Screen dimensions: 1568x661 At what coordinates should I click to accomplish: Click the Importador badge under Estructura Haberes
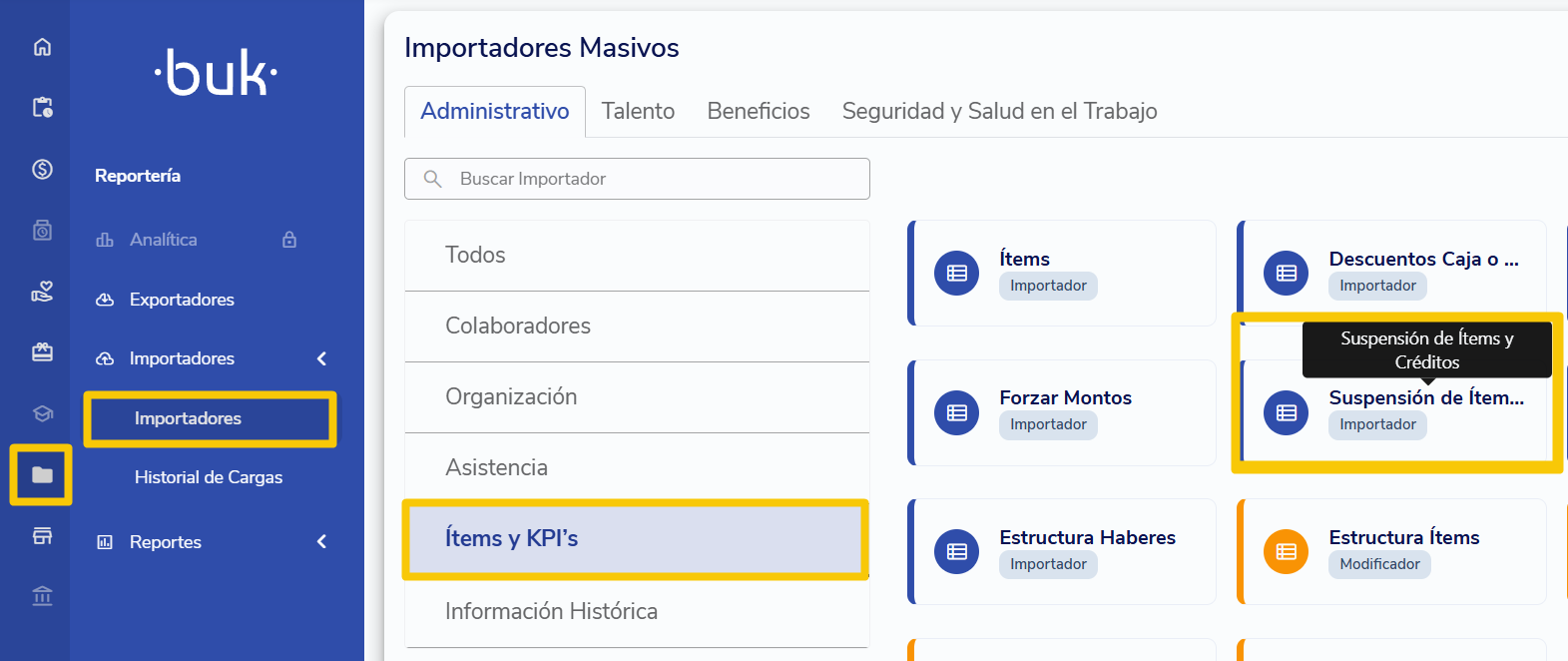coord(1048,564)
